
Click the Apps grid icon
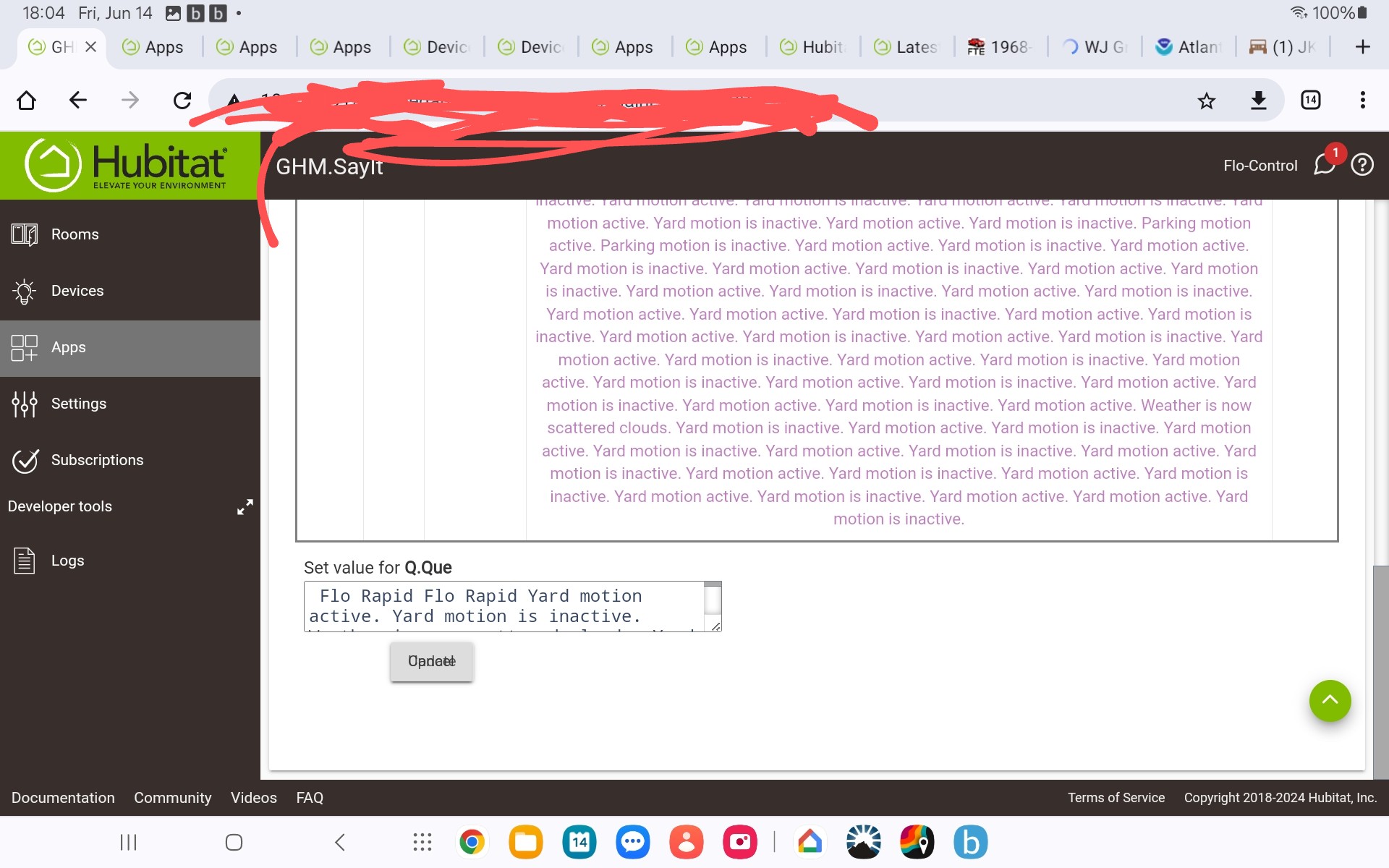(x=24, y=348)
